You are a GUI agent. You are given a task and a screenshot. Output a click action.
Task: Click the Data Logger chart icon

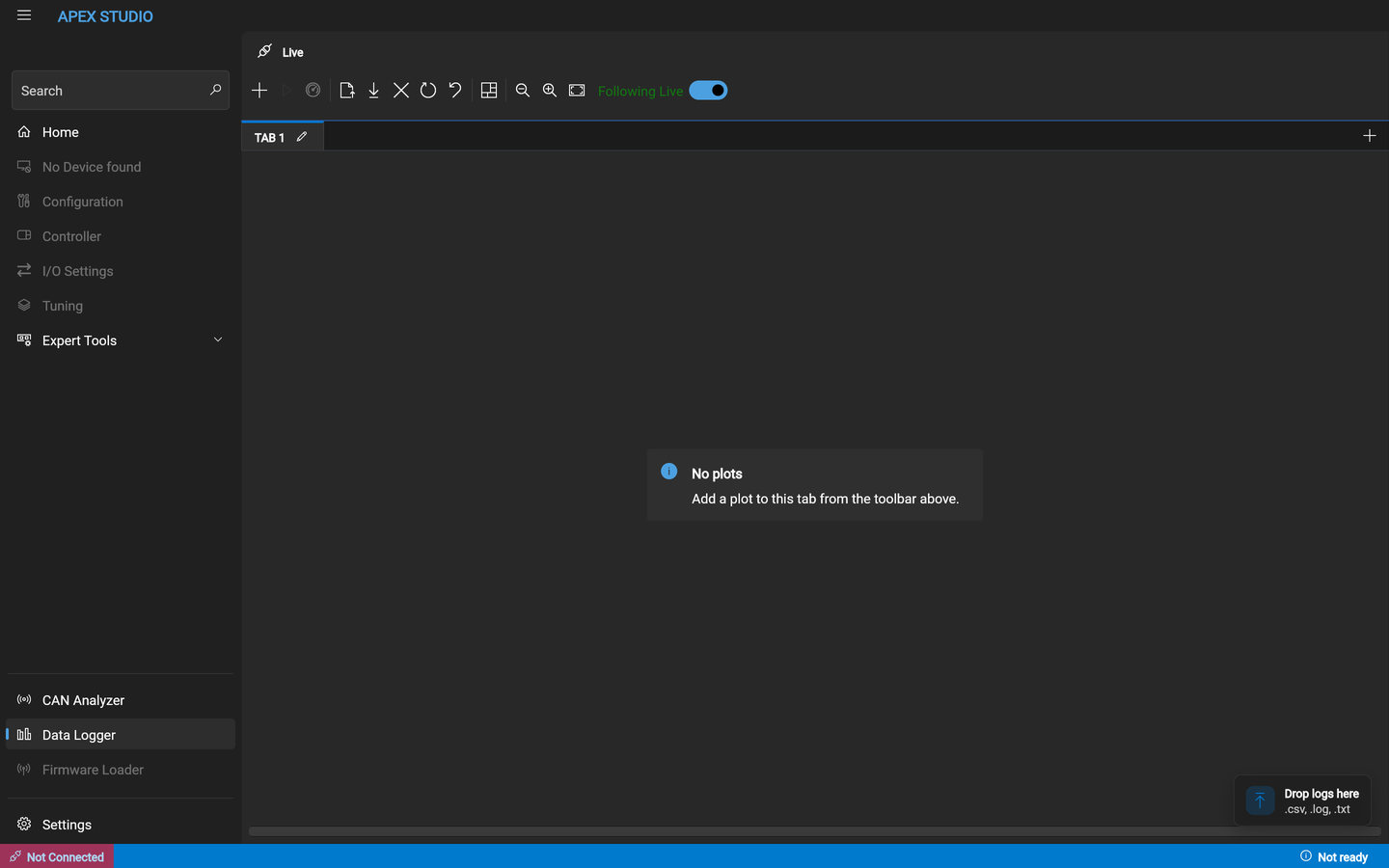tap(24, 734)
